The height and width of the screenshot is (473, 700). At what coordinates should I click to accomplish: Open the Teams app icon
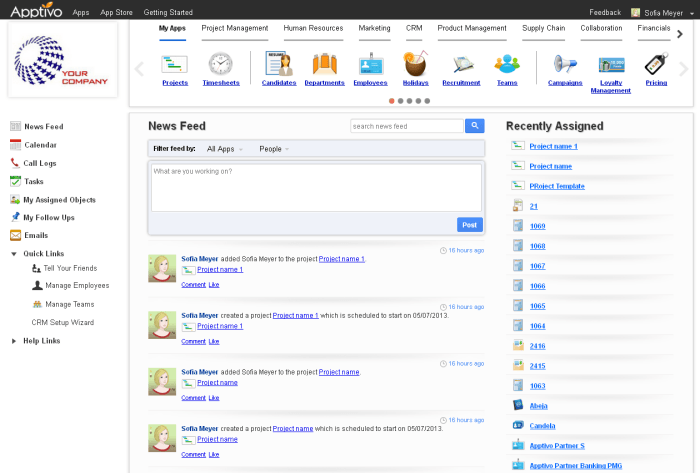507,64
